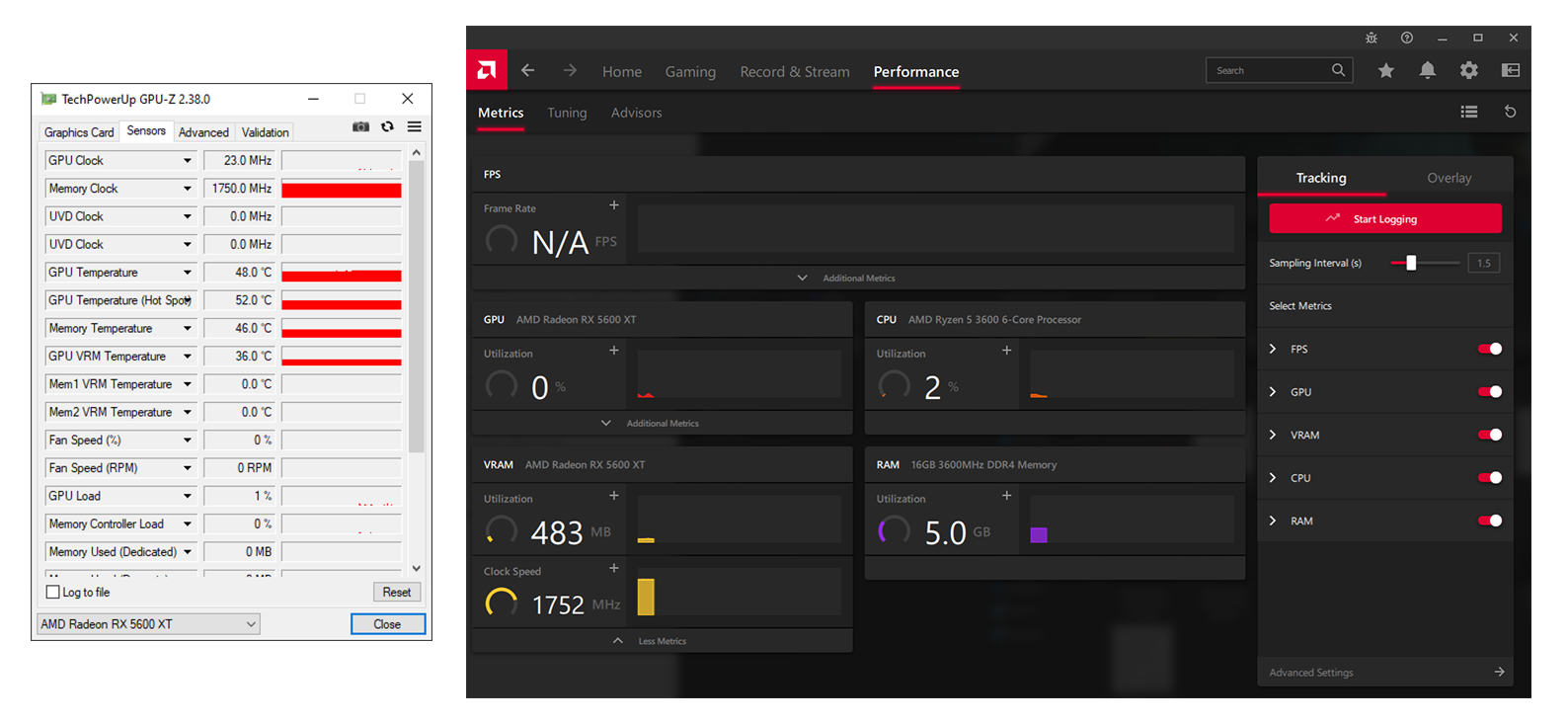This screenshot has width=1568, height=723.
Task: Click the GPU-Z title bar app icon
Action: [x=48, y=99]
